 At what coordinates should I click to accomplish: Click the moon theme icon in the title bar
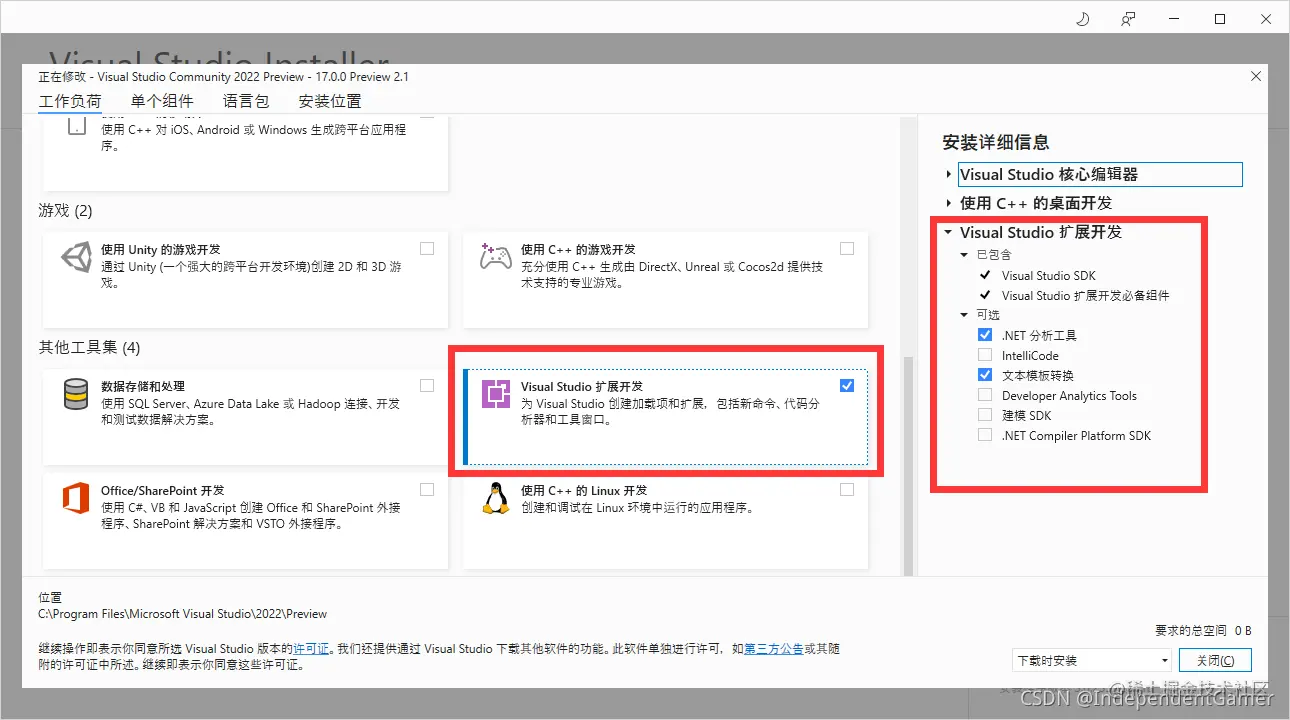pos(1083,19)
